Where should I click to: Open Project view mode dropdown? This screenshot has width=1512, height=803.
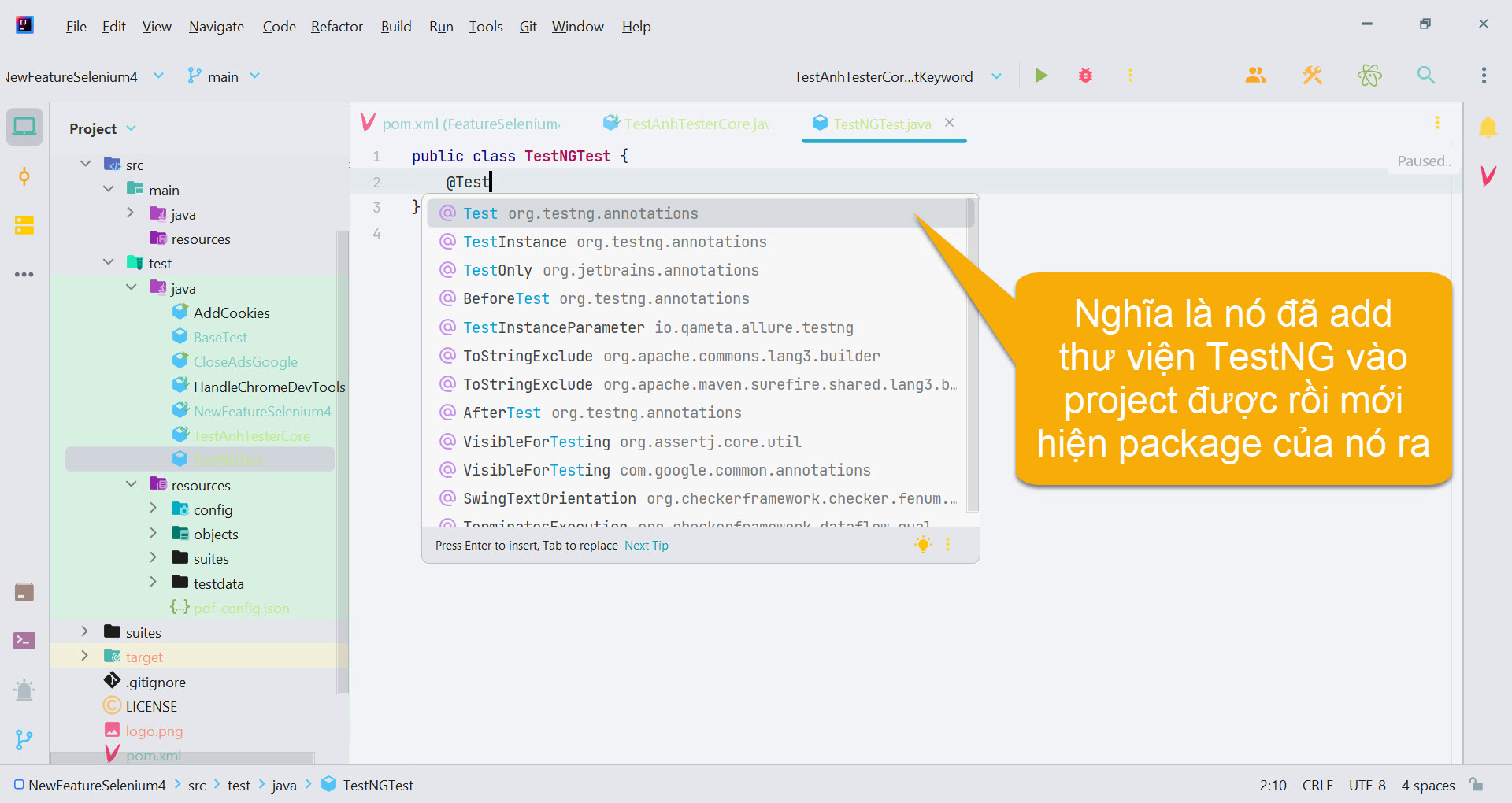point(102,128)
